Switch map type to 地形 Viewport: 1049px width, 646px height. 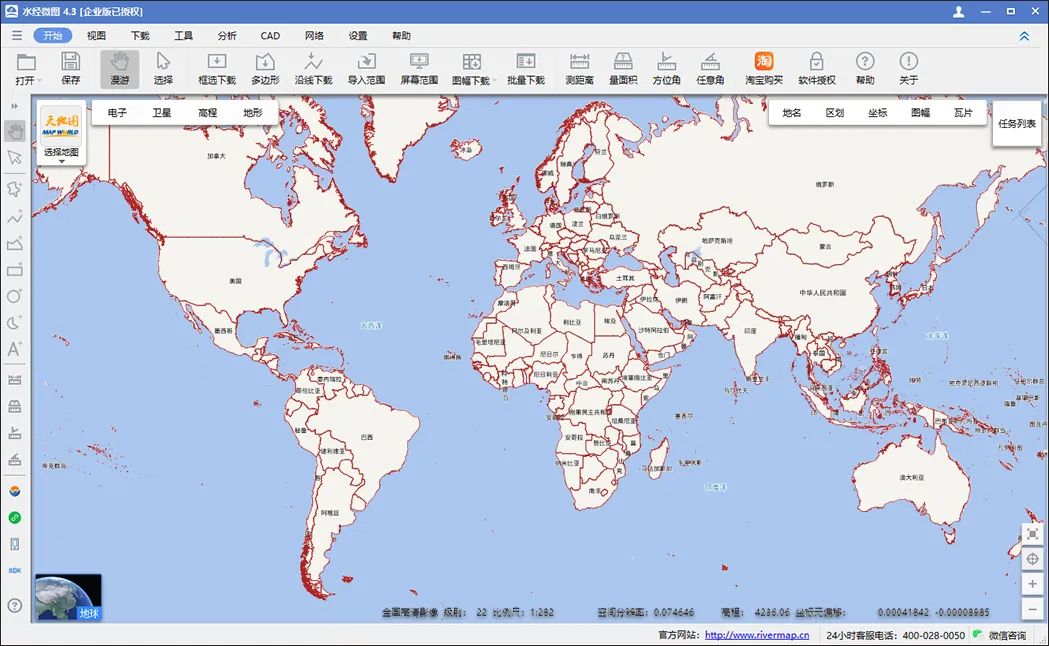point(253,112)
